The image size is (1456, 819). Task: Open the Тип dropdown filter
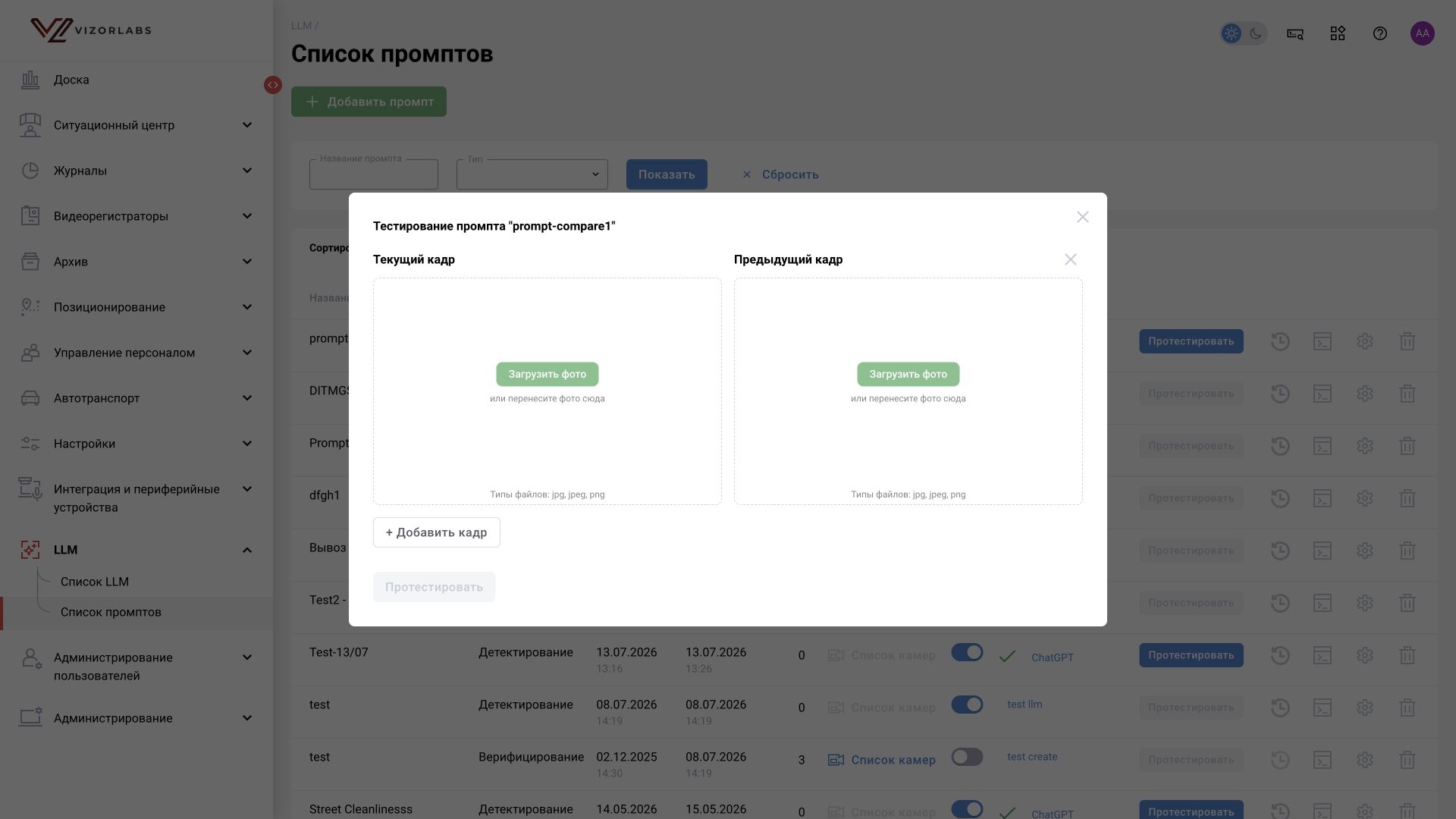pos(532,174)
